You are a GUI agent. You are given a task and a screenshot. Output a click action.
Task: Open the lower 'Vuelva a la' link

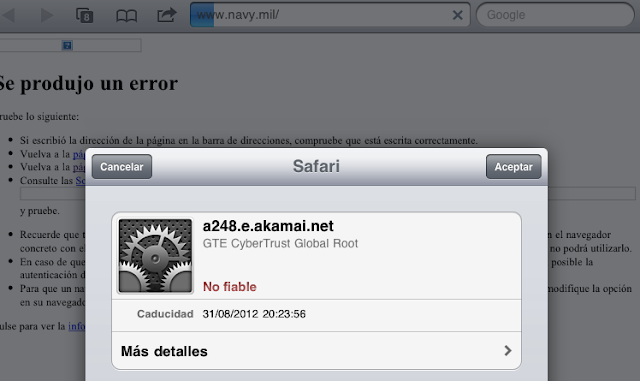tap(79, 167)
